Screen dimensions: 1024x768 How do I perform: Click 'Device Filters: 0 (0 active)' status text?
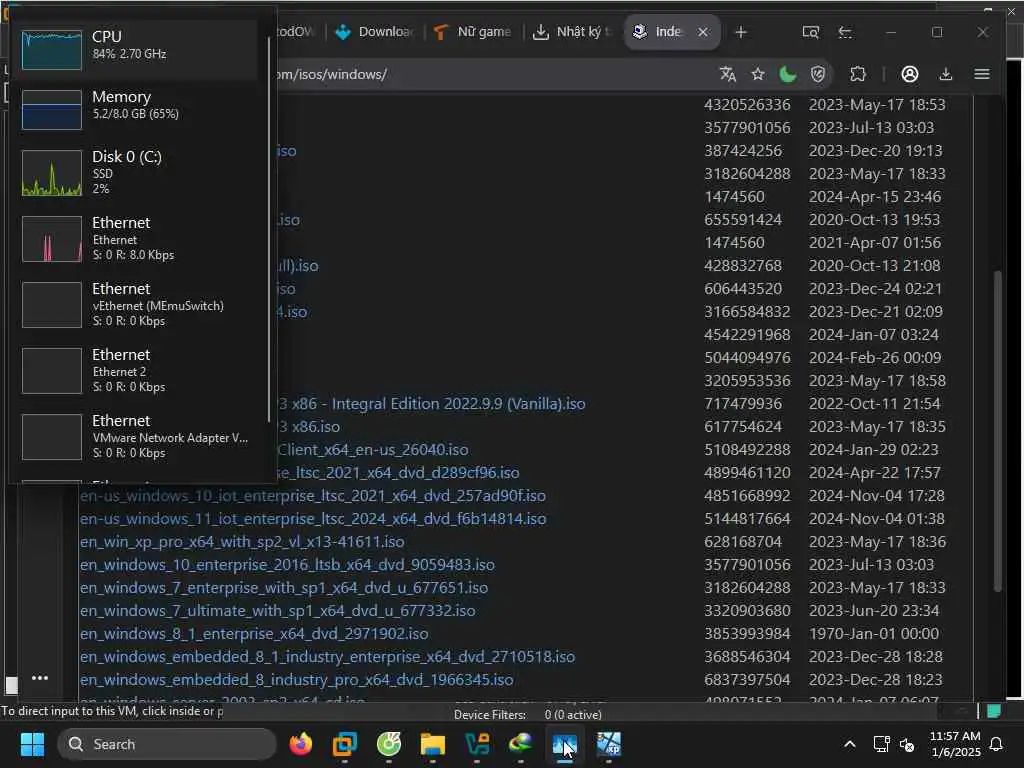coord(528,714)
